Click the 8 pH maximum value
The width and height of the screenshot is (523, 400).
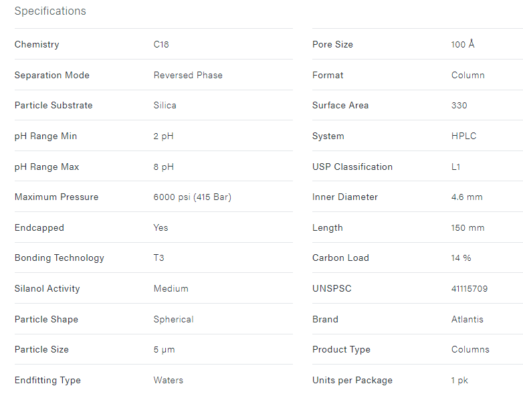click(163, 167)
